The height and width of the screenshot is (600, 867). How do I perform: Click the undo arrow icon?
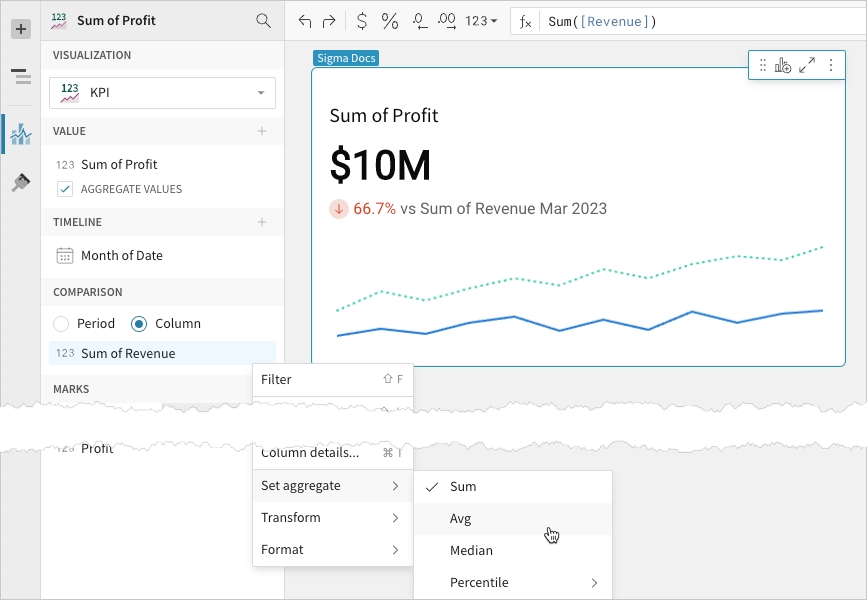click(x=305, y=21)
